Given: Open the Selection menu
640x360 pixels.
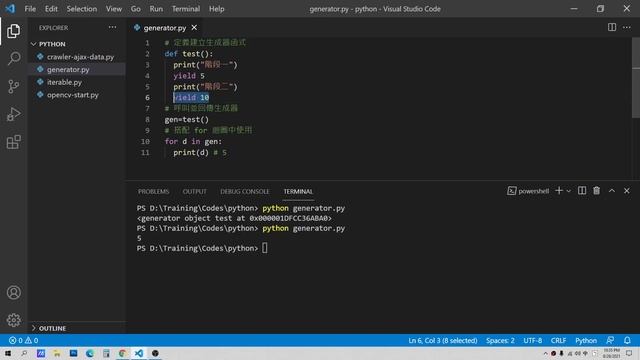Looking at the screenshot, I should (x=82, y=9).
